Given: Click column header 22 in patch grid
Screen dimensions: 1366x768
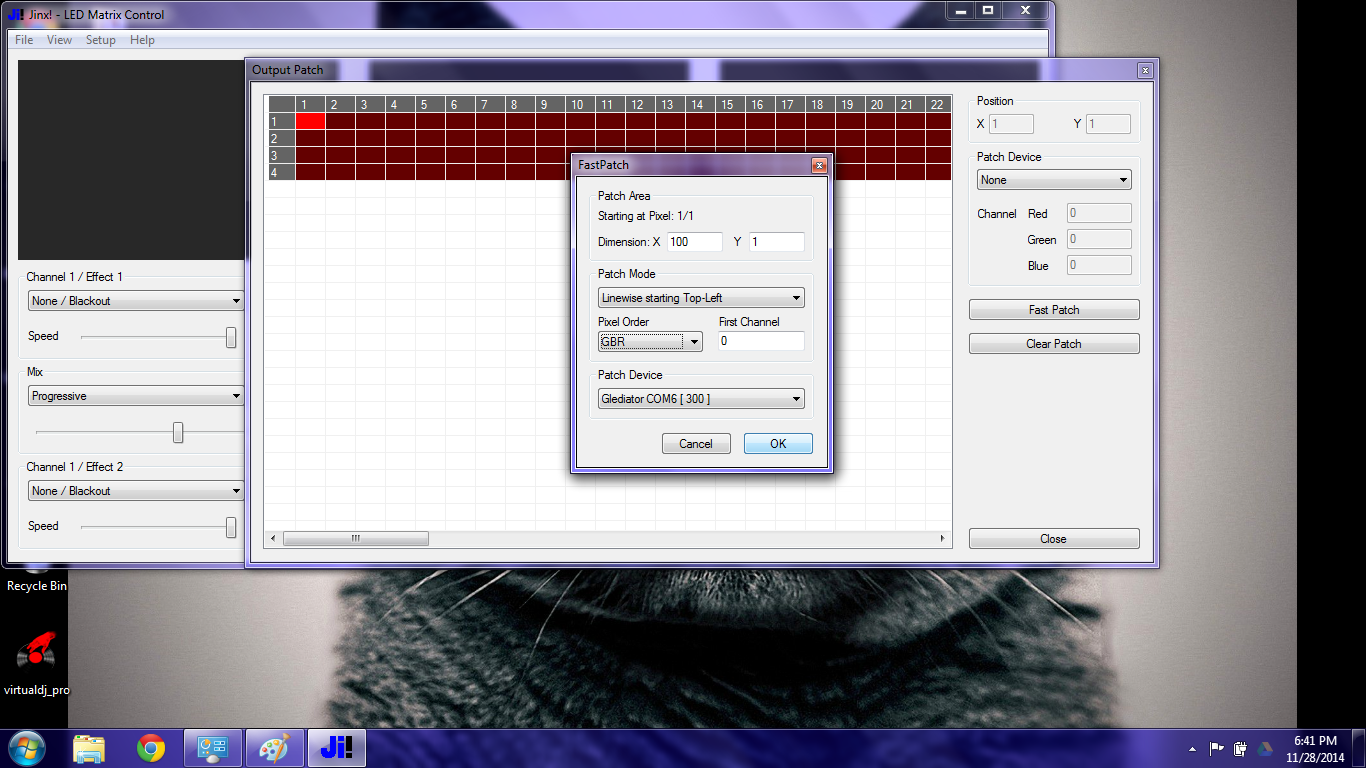Looking at the screenshot, I should [x=937, y=104].
